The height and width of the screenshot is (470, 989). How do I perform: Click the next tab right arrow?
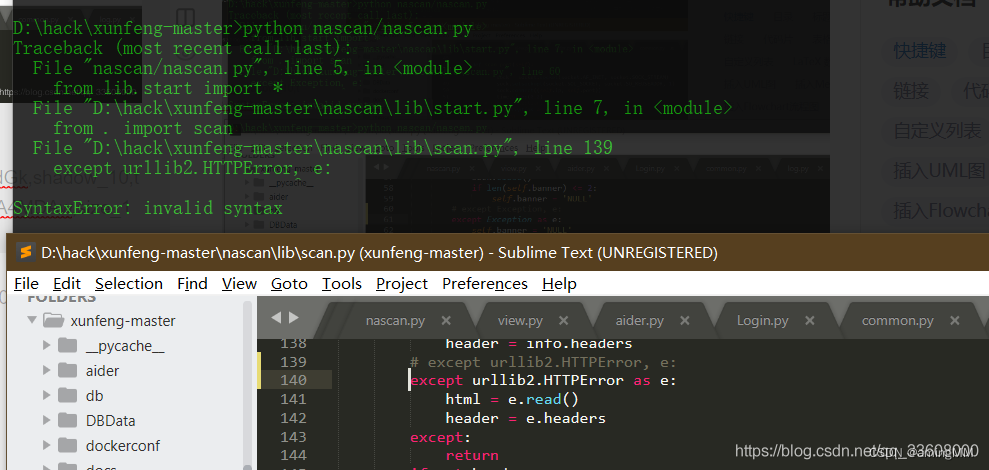tap(293, 318)
